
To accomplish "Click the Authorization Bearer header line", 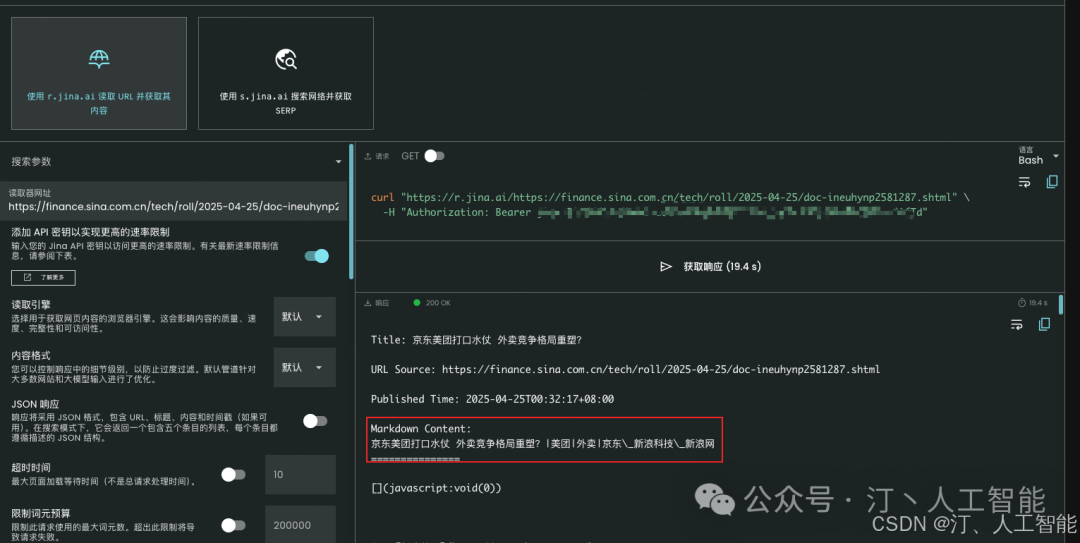I will pos(655,212).
